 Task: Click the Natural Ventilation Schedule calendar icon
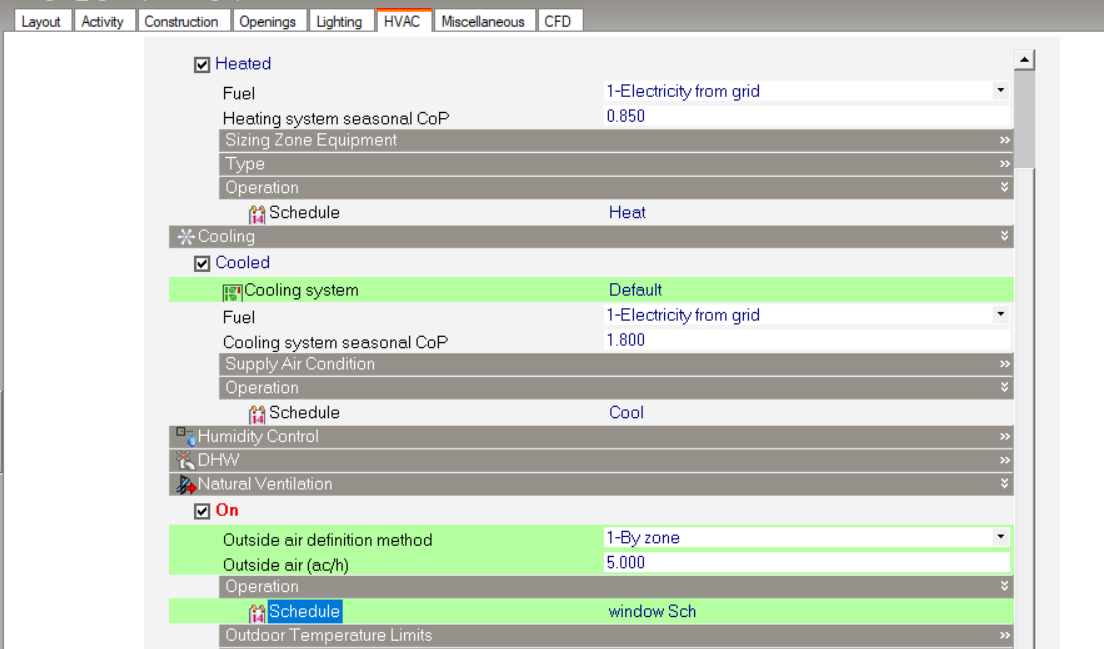(x=257, y=612)
